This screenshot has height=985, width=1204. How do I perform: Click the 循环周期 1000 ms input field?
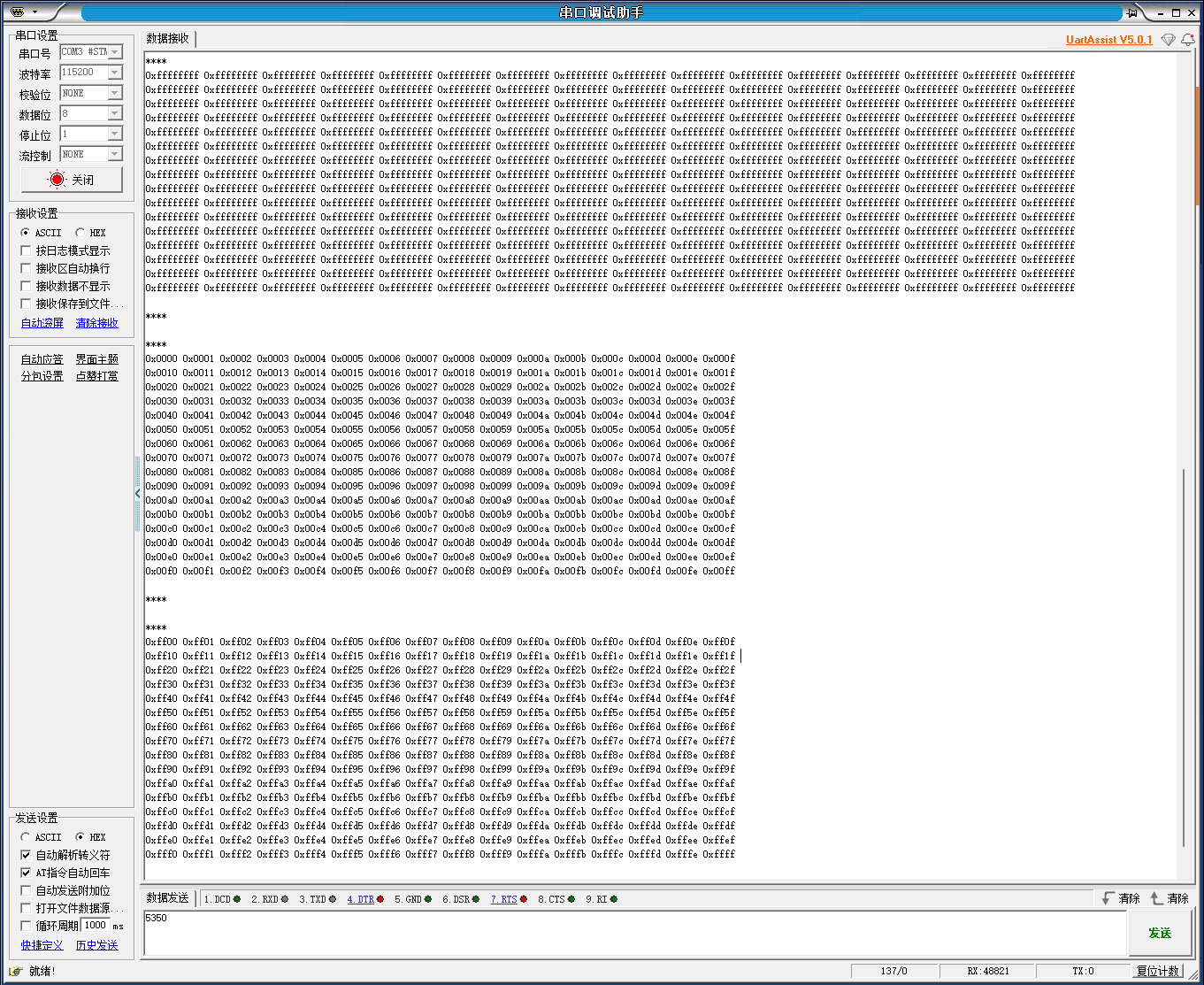click(96, 925)
